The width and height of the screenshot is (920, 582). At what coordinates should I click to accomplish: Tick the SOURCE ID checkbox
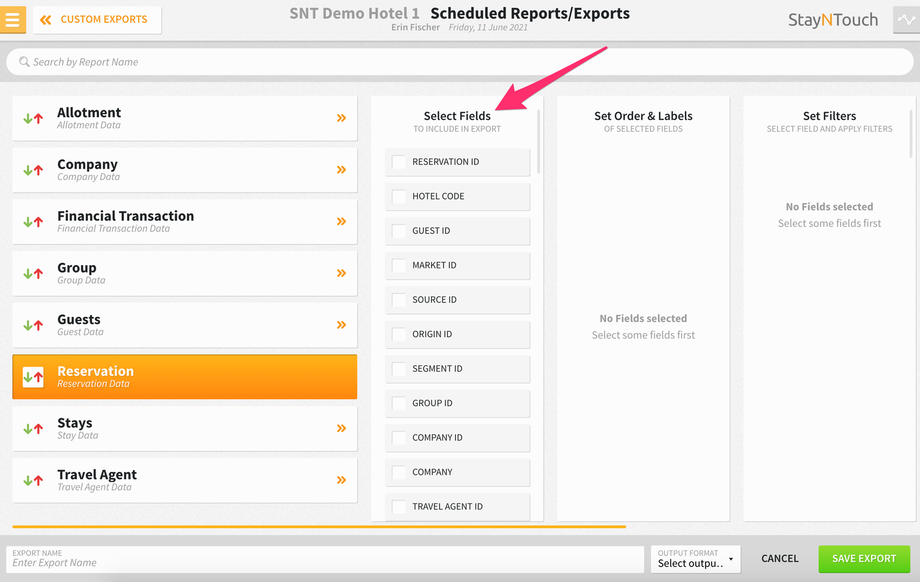click(x=399, y=300)
